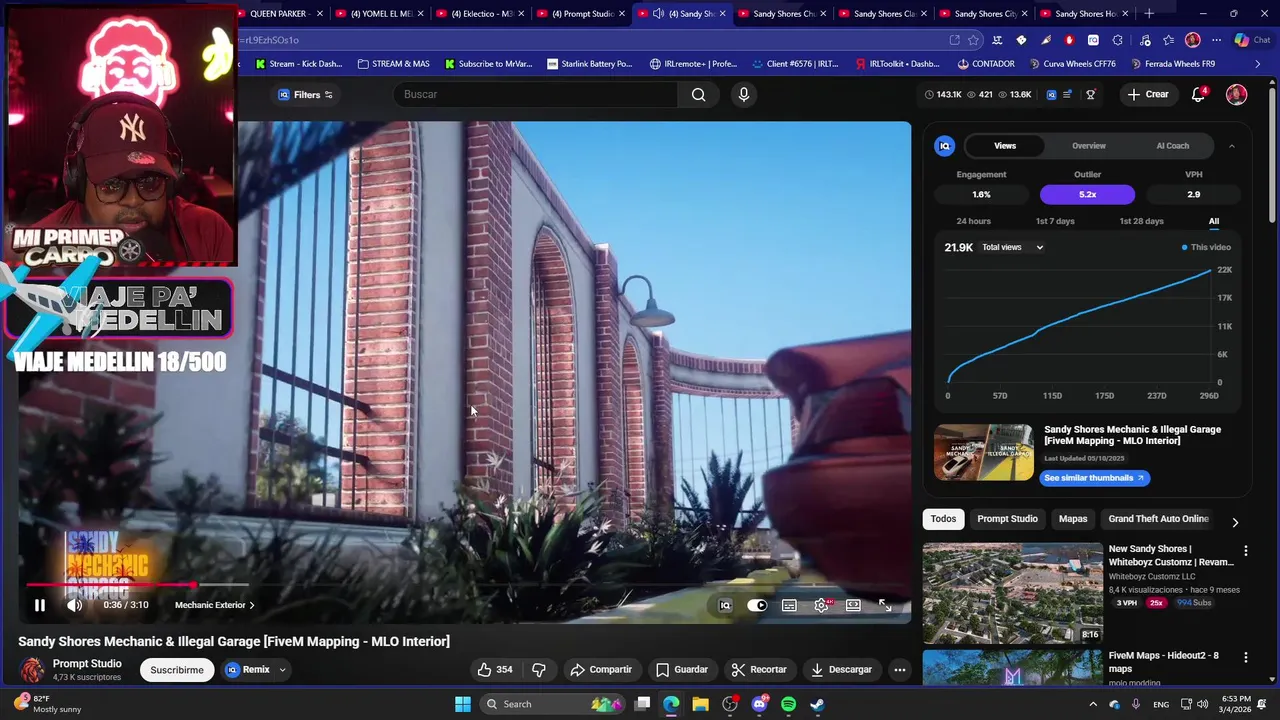The image size is (1280, 720).
Task: Switch to the Overview tab
Action: tap(1089, 146)
